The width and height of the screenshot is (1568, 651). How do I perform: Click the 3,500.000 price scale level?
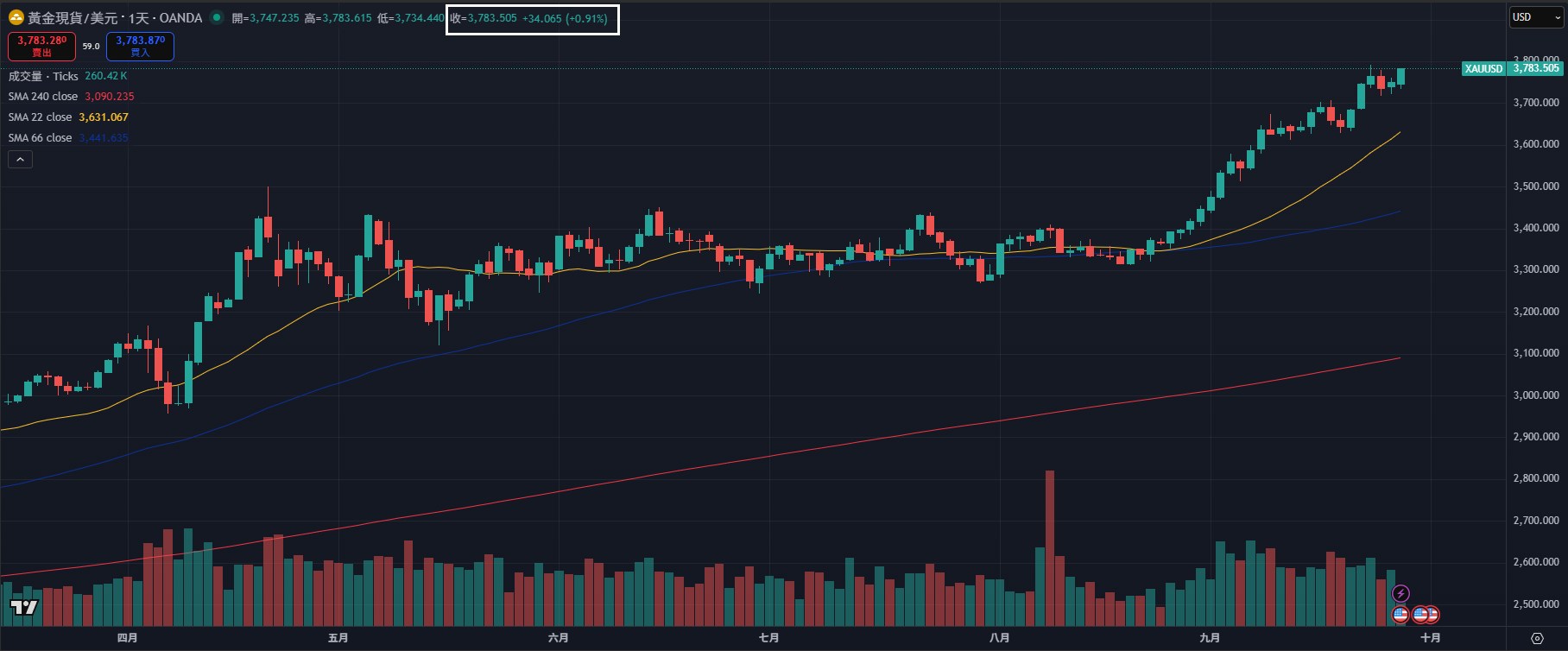click(1536, 186)
